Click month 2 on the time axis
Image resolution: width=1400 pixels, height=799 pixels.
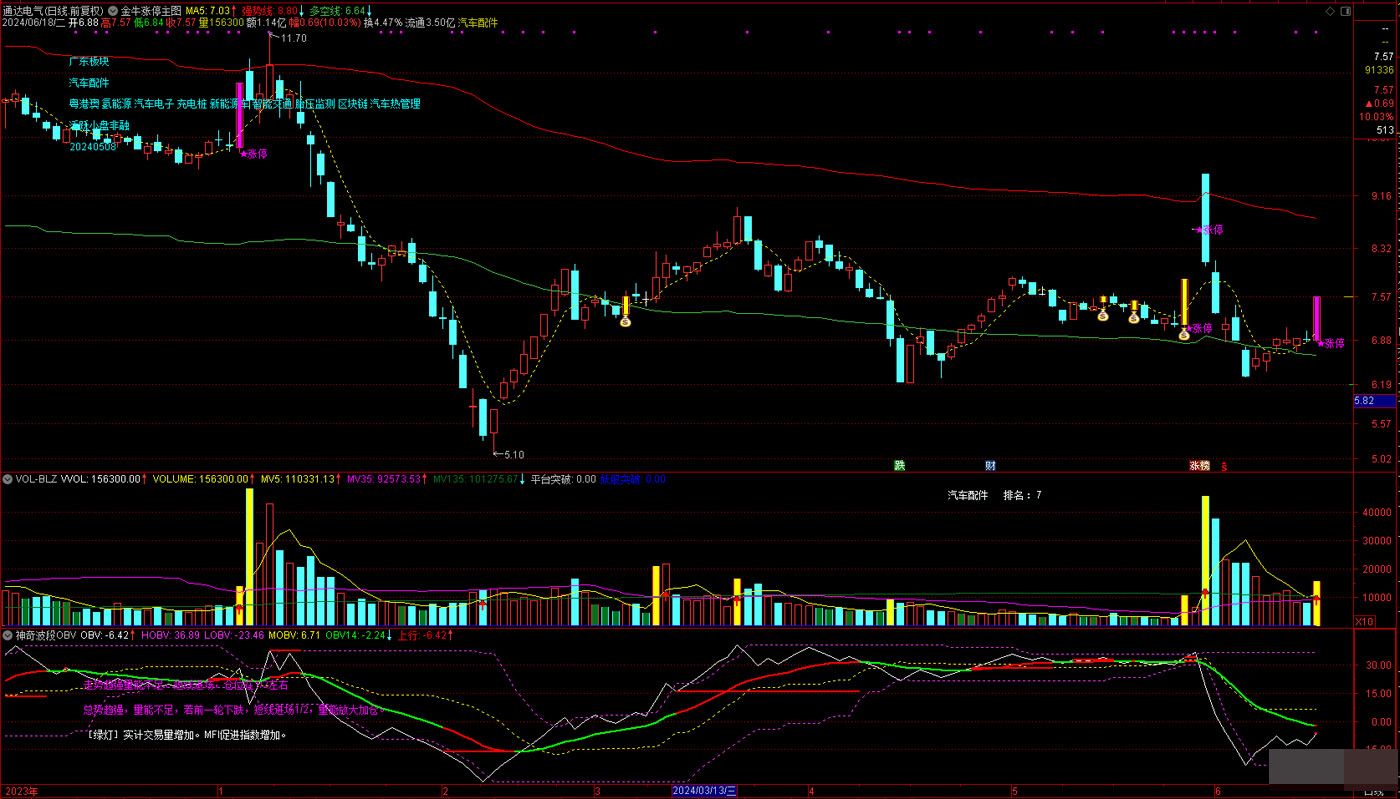click(x=445, y=790)
